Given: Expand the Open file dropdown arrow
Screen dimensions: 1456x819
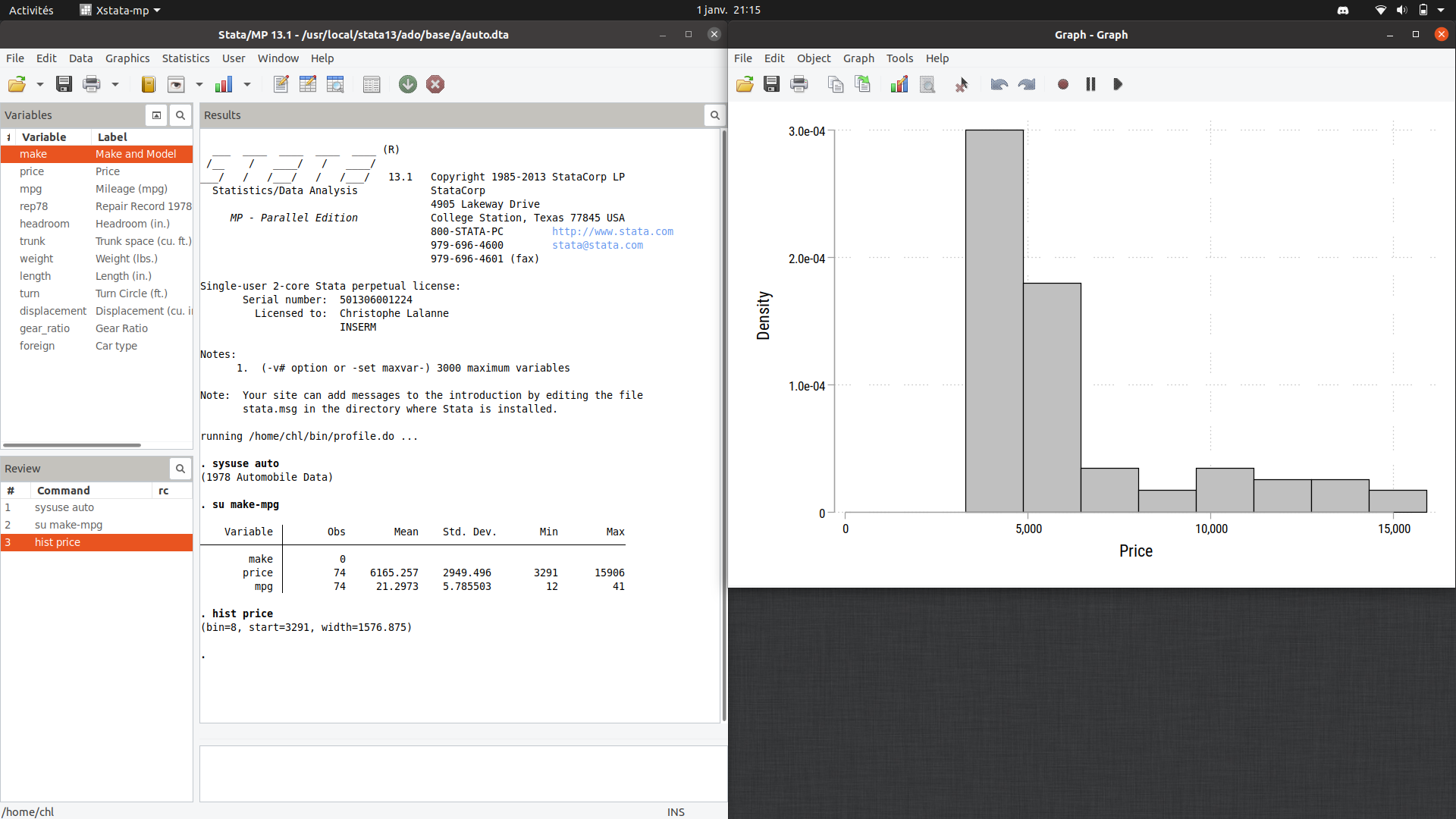Looking at the screenshot, I should (40, 84).
